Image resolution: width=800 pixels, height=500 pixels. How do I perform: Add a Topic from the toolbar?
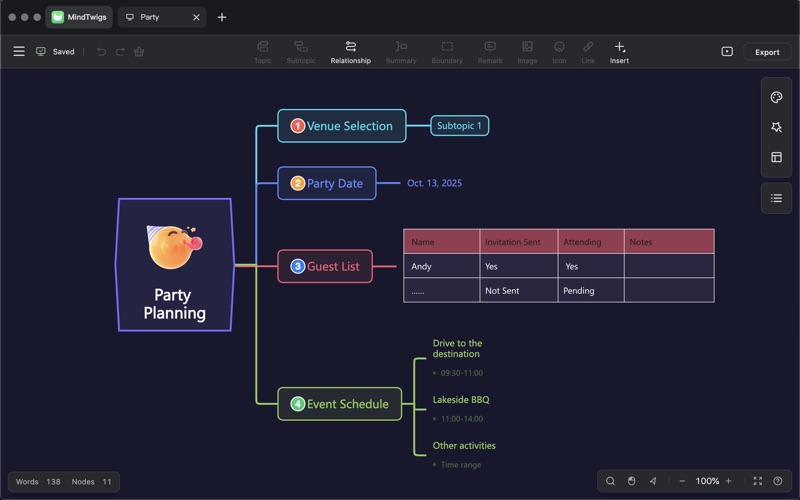pos(263,53)
